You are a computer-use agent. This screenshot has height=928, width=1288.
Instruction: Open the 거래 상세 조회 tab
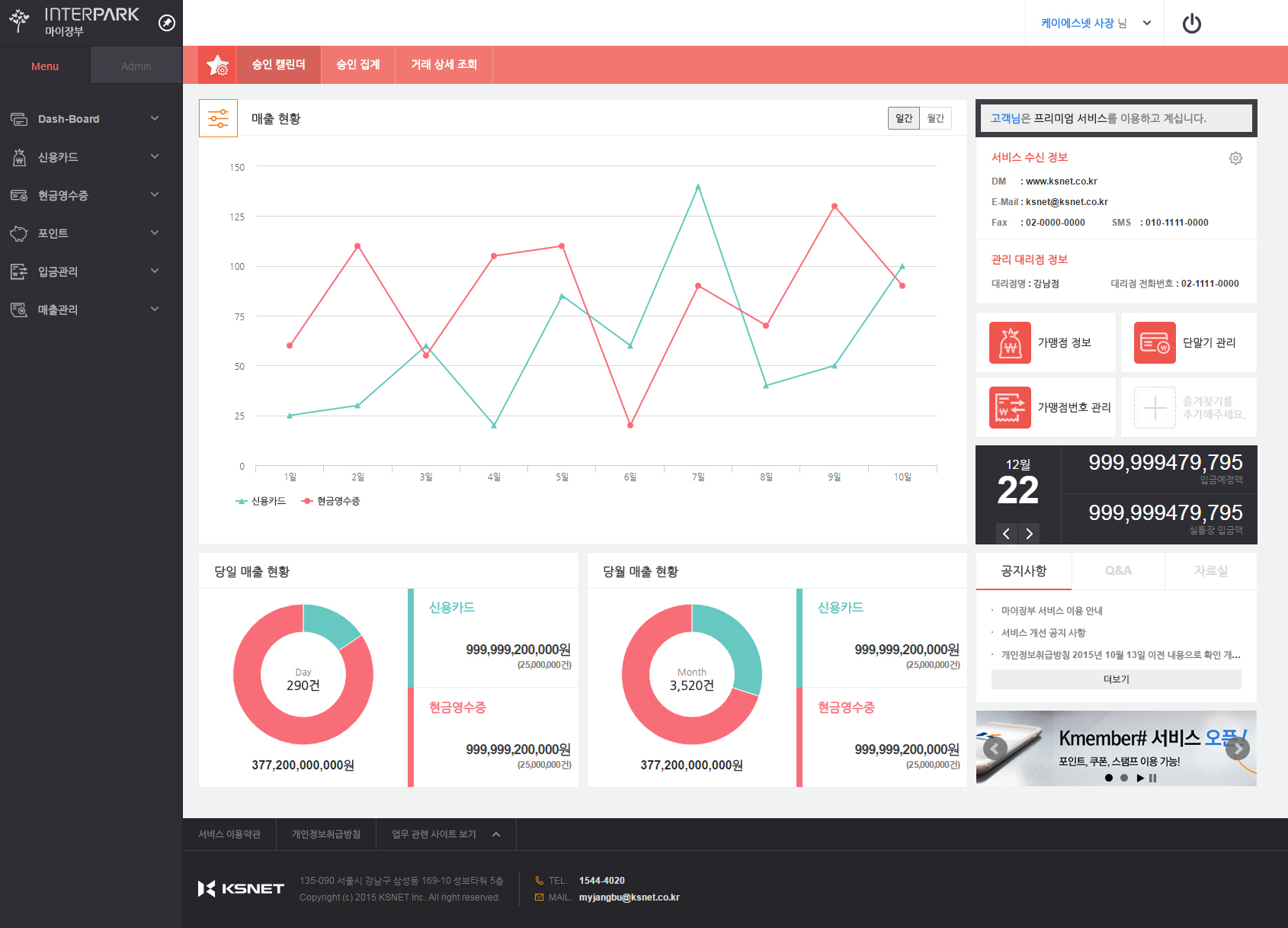pos(444,65)
